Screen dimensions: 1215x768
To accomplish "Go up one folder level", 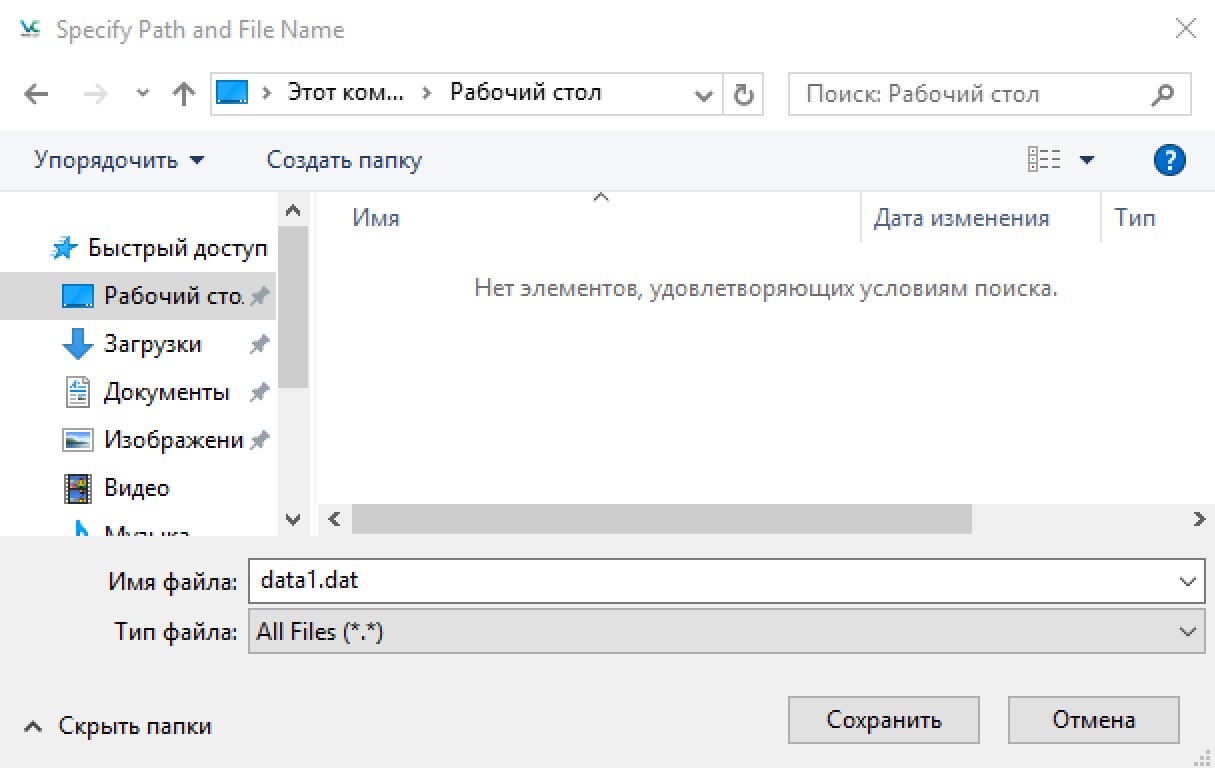I will coord(183,94).
